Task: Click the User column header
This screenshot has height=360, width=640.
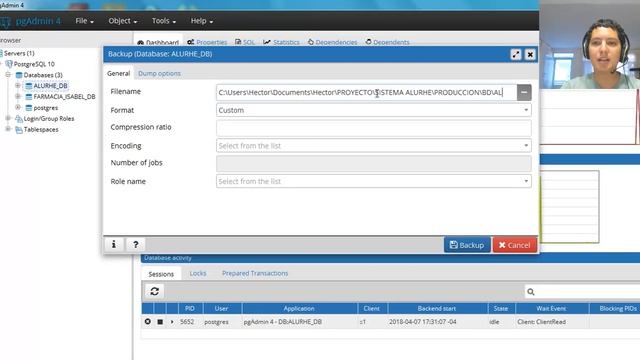Action: pos(222,309)
